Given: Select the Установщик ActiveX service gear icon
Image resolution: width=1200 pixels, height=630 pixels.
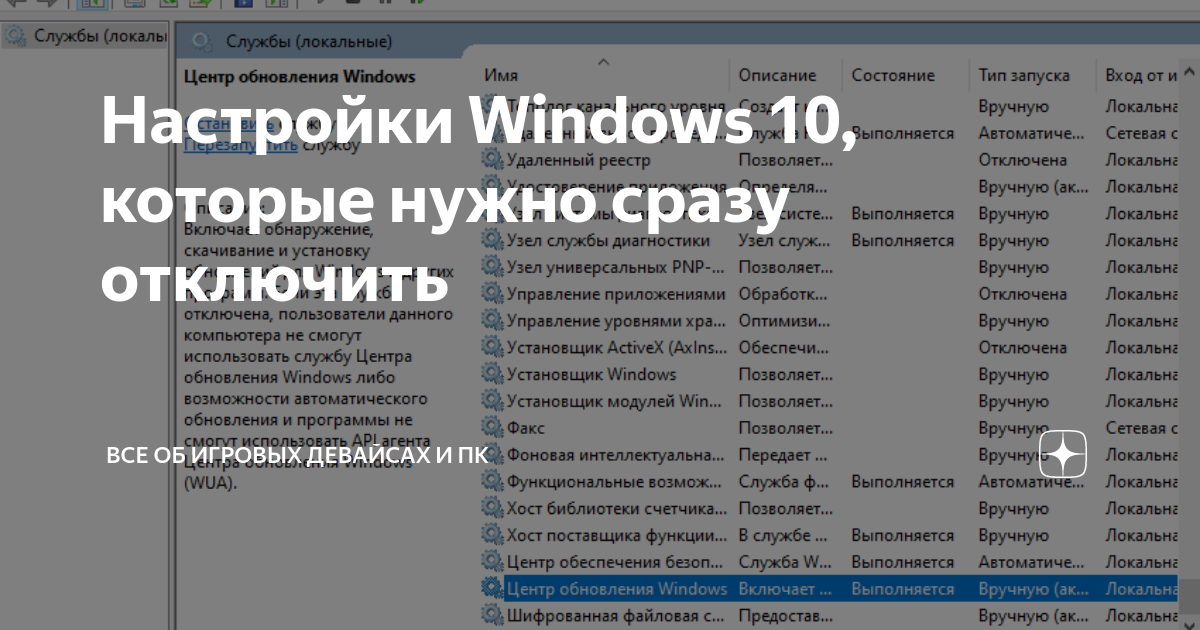Looking at the screenshot, I should click(x=492, y=348).
